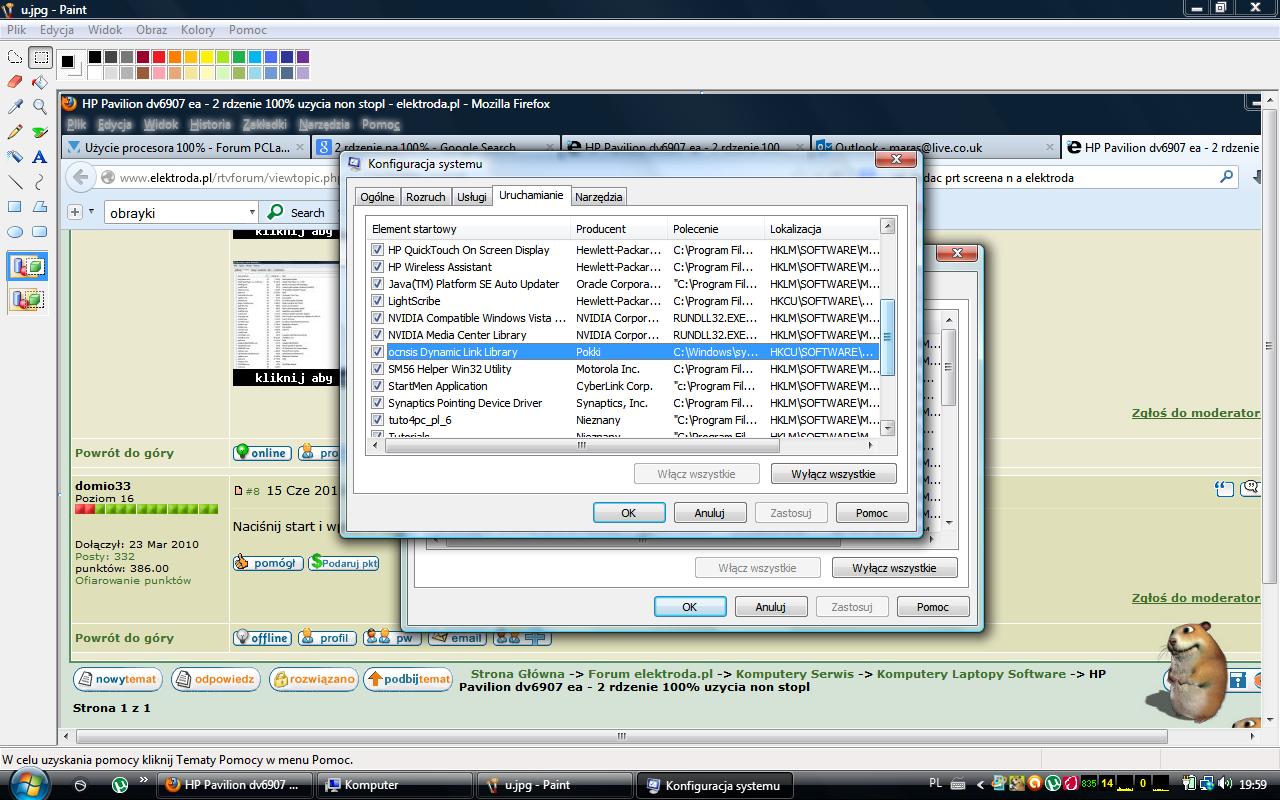Click Pomoc in the front configuration dialog
This screenshot has height=800, width=1280.
(x=872, y=513)
